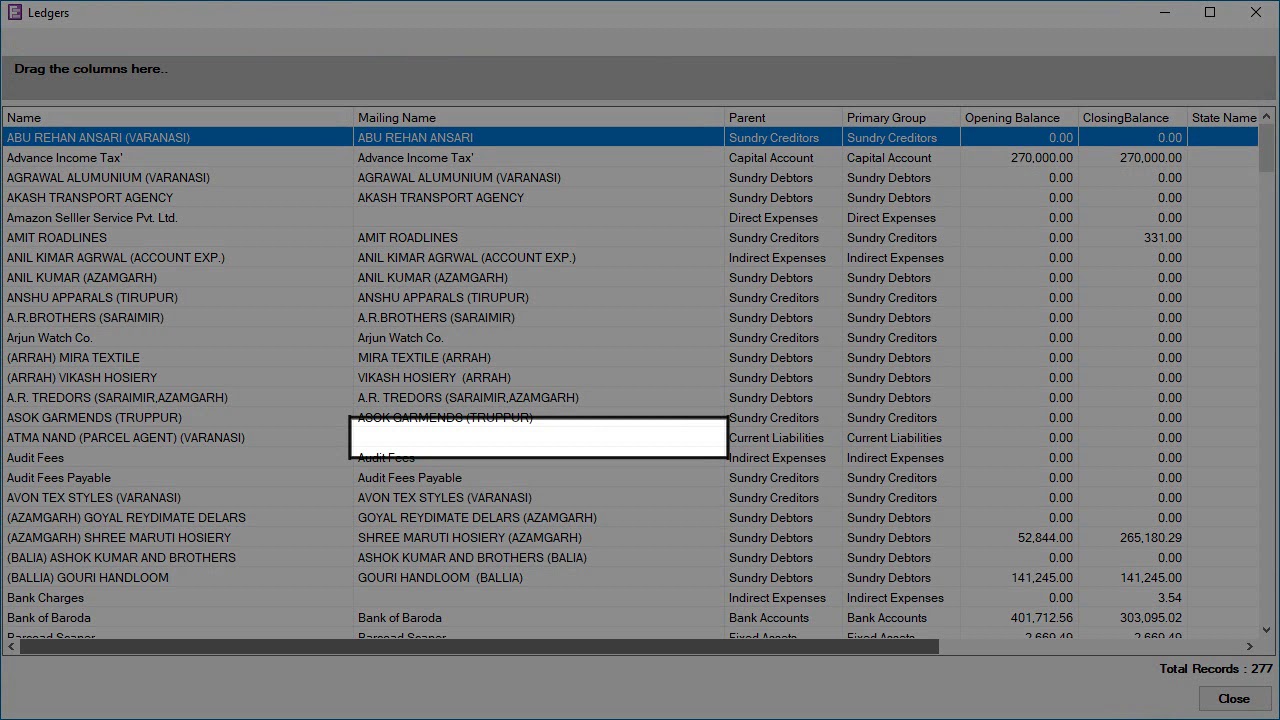Click the Close button

coord(1233,699)
